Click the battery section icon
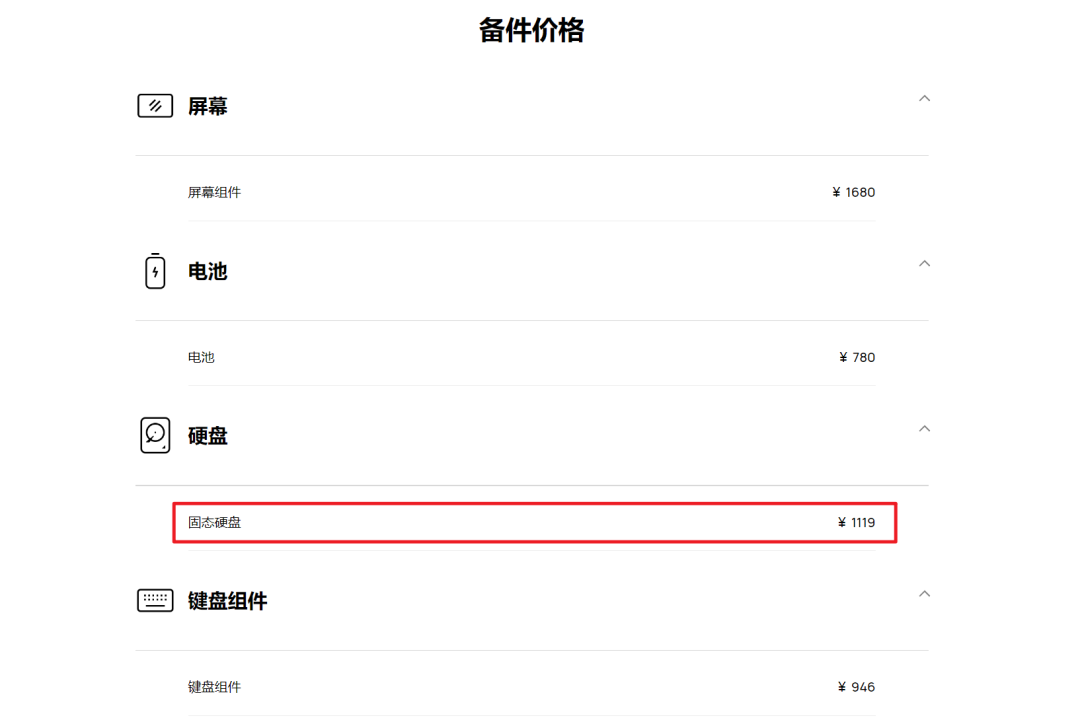Viewport: 1080px width, 720px height. 155,271
